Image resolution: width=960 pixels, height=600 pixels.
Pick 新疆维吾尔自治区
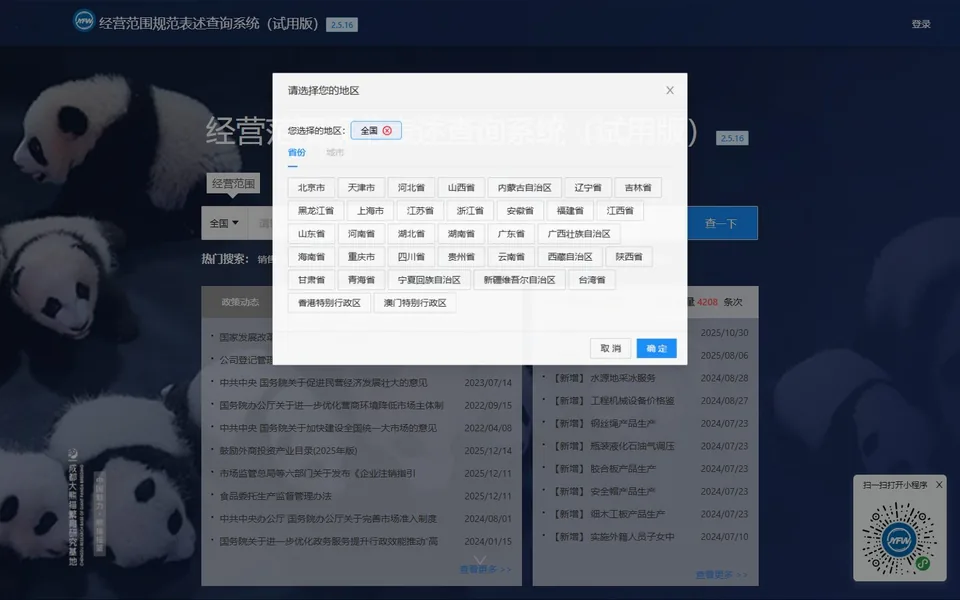519,280
